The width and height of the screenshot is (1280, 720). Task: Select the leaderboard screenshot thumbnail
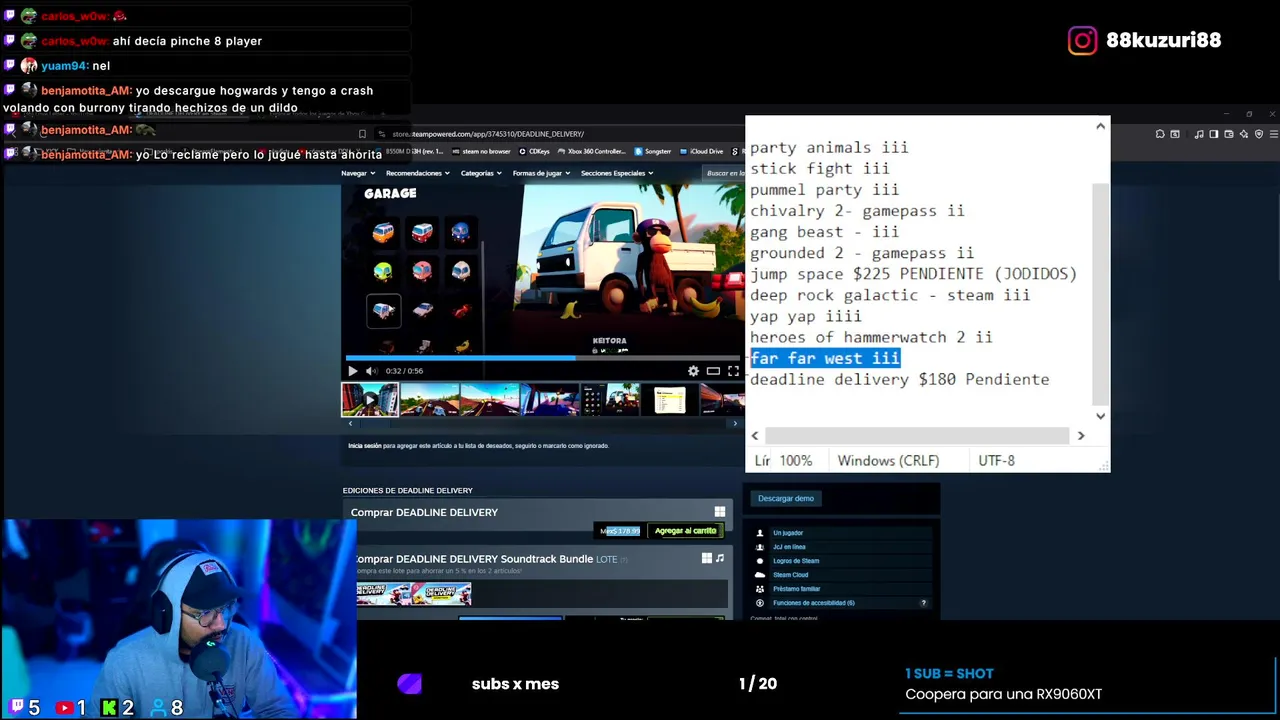click(x=670, y=400)
